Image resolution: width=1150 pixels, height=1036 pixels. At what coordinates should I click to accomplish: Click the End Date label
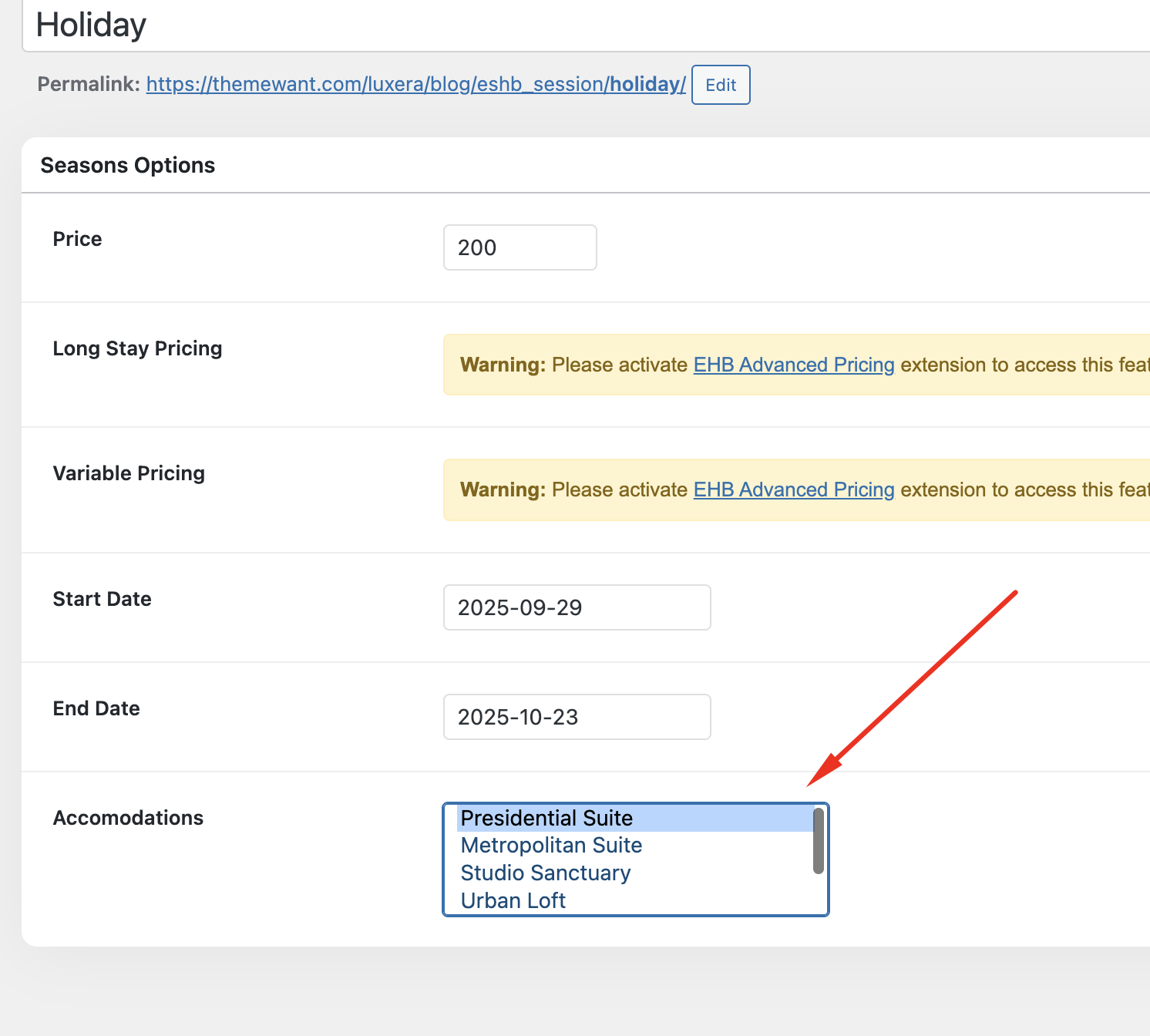(x=96, y=708)
